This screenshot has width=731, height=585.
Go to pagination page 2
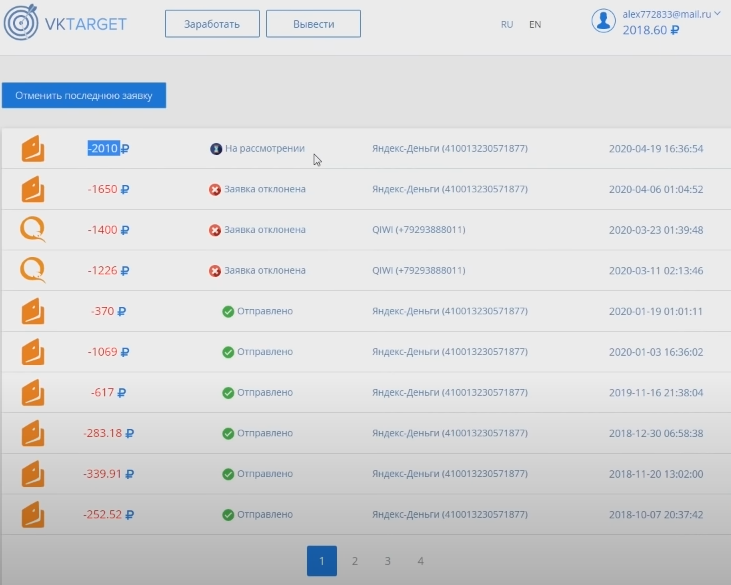pyautogui.click(x=355, y=561)
